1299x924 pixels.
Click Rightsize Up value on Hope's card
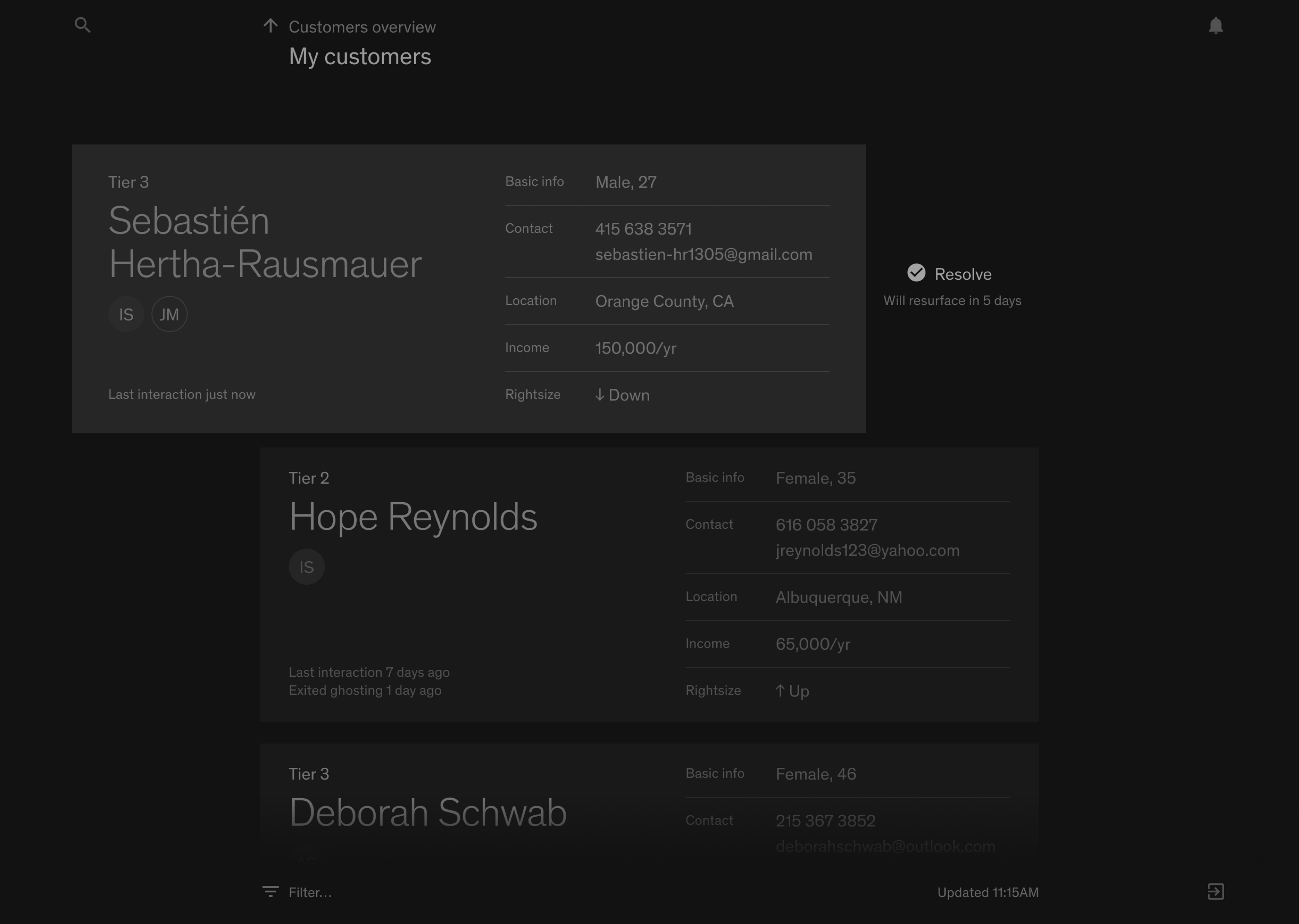click(x=792, y=691)
